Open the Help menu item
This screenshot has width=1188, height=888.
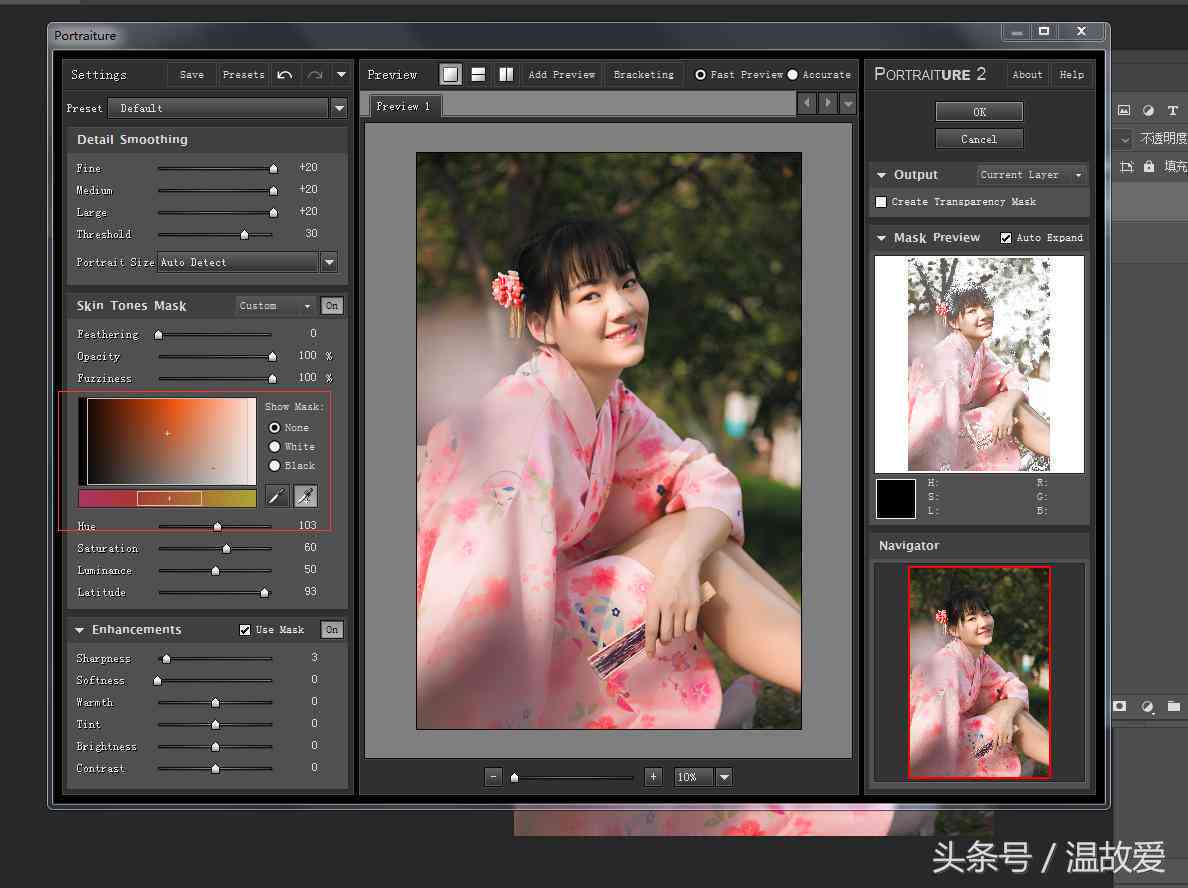(x=1071, y=75)
